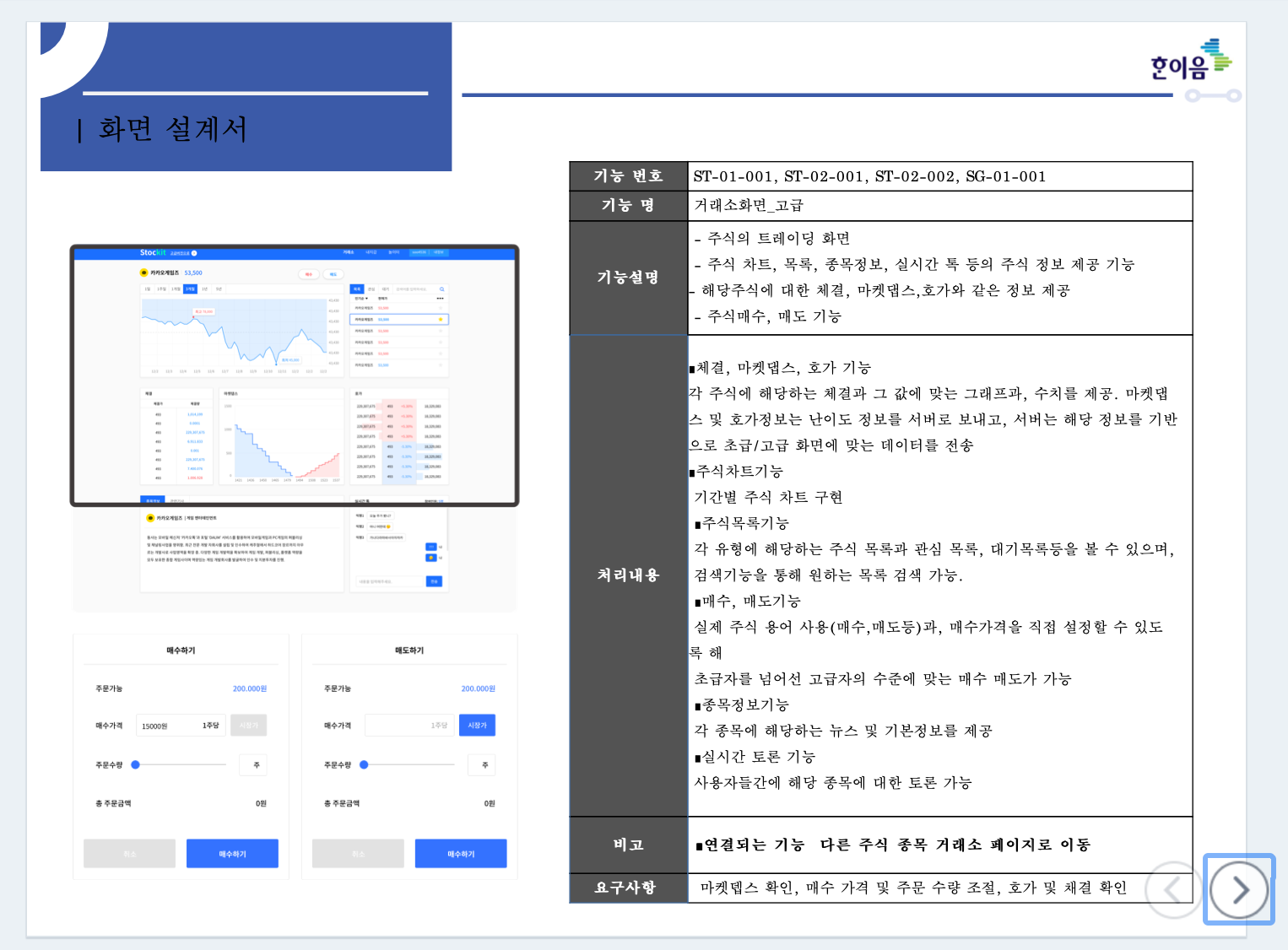Screen dimensions: 1288x950
Task: Click 취소 in the 매도하기 panel
Action: point(358,854)
